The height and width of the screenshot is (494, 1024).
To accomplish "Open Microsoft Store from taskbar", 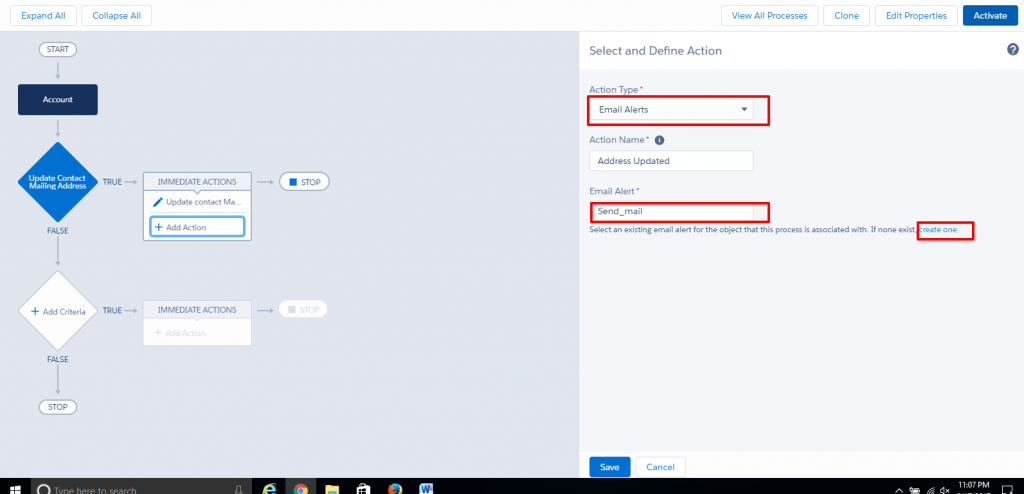I will pos(363,489).
